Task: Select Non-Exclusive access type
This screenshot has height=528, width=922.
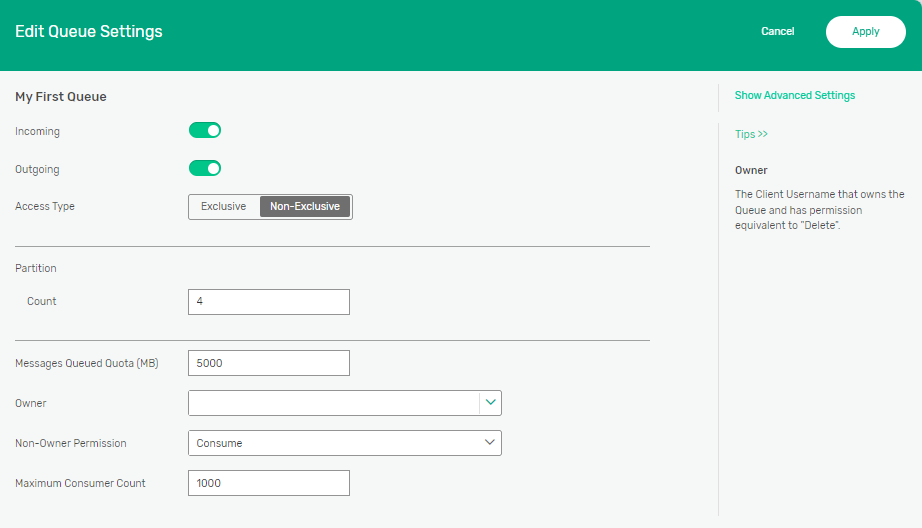Action: coord(305,206)
